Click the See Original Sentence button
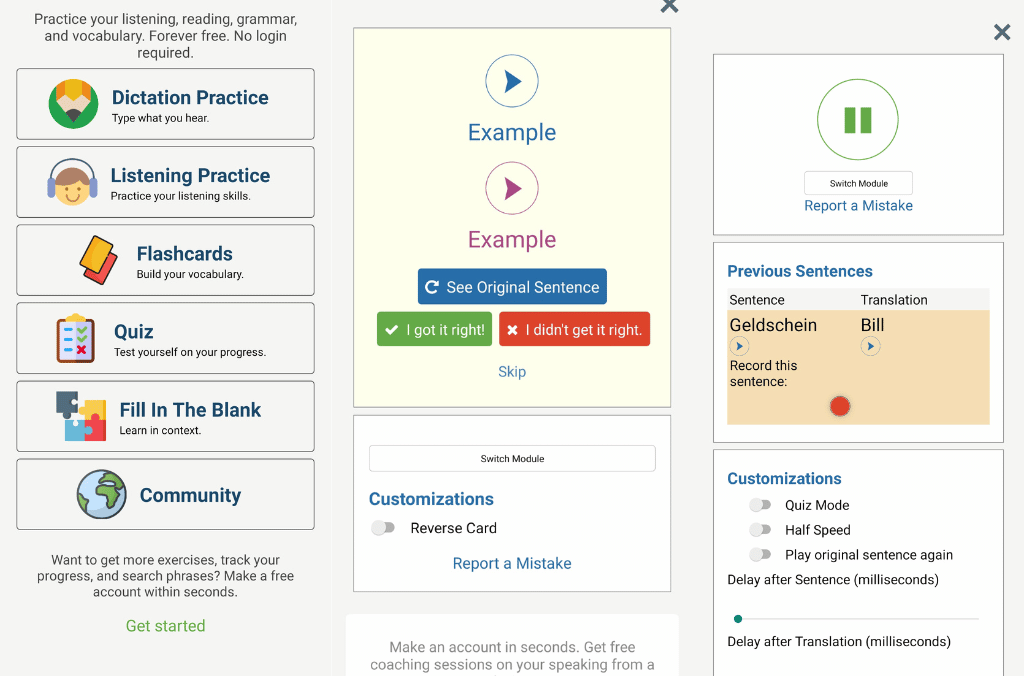This screenshot has height=676, width=1024. pos(512,287)
